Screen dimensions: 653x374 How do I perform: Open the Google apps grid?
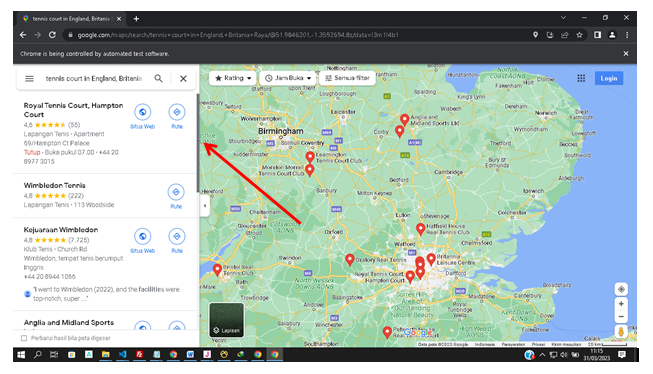coord(581,78)
